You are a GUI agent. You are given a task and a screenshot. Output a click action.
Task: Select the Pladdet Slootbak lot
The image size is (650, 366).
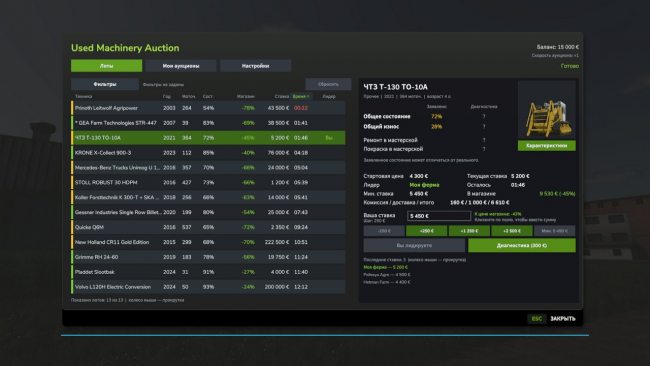208,272
